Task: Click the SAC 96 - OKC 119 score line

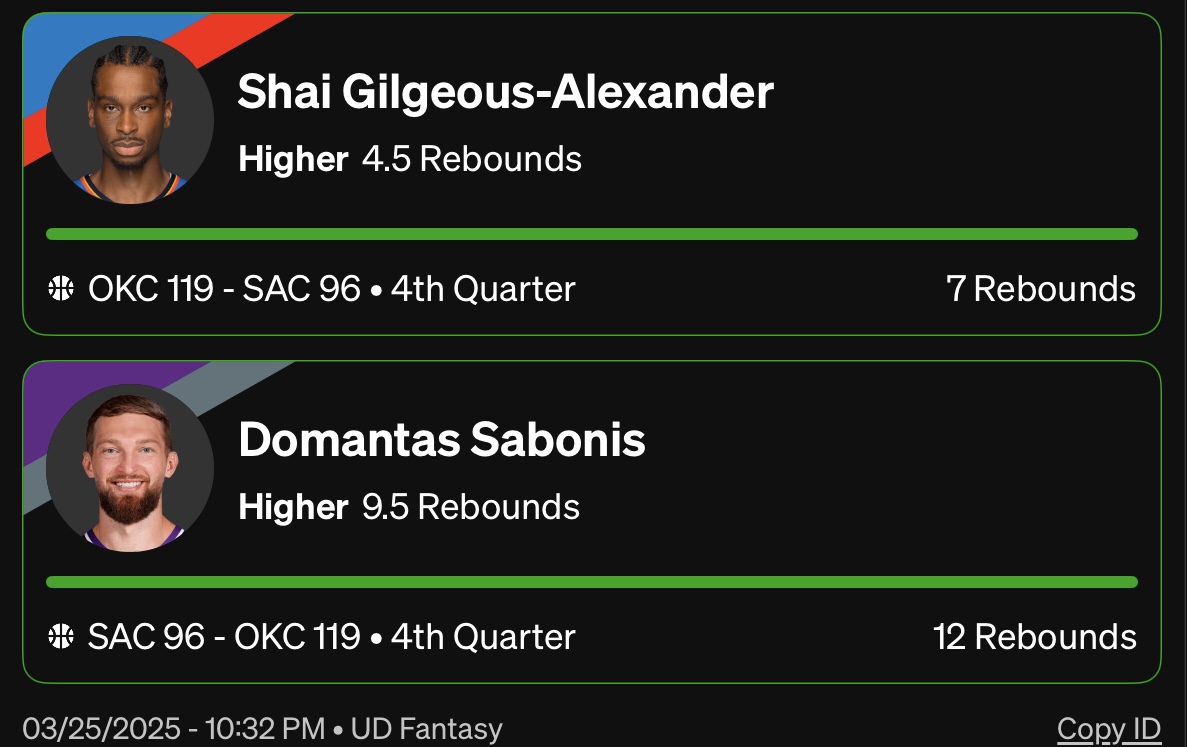Action: pos(224,637)
